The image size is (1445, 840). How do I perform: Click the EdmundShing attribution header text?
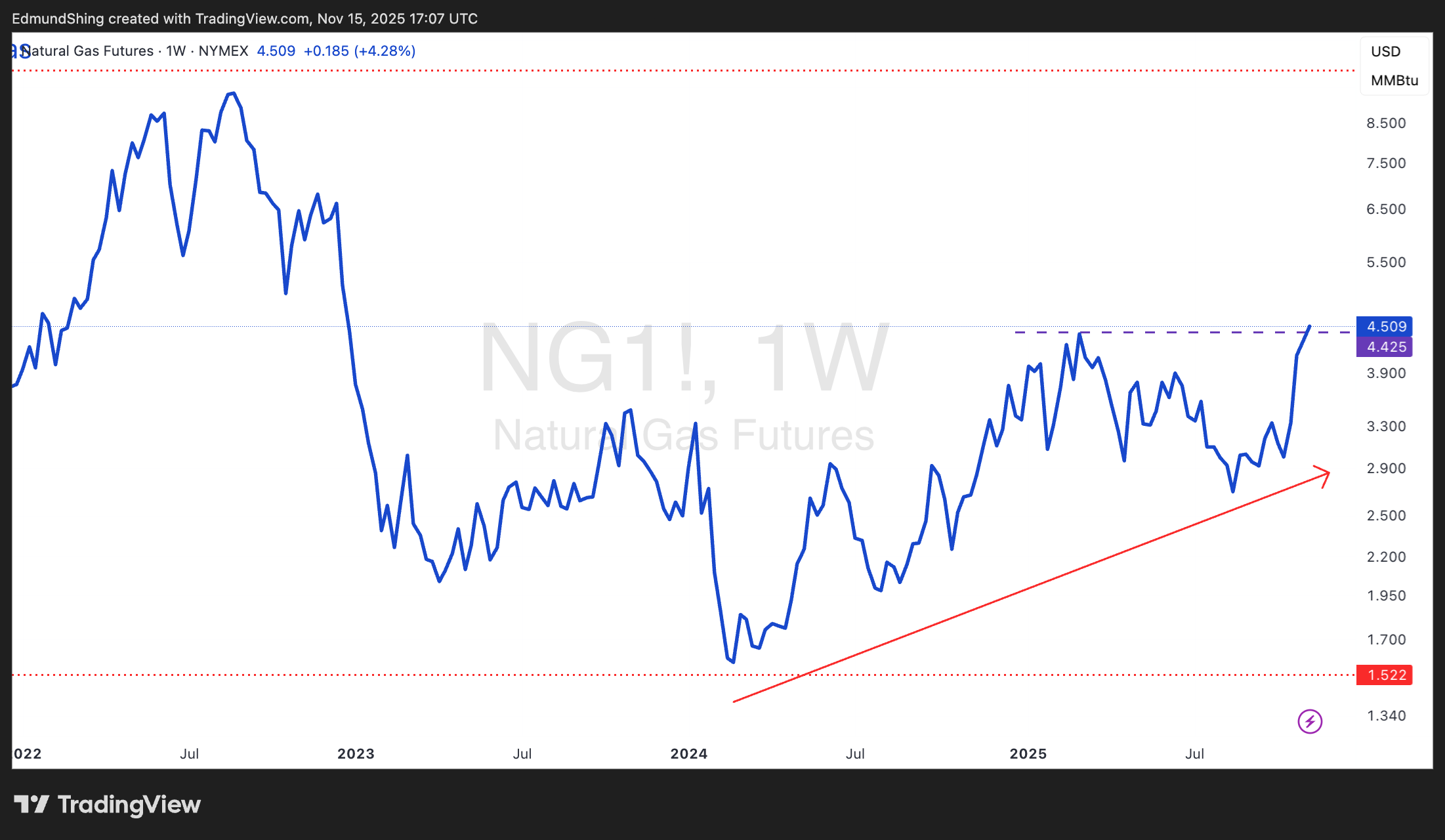245,18
